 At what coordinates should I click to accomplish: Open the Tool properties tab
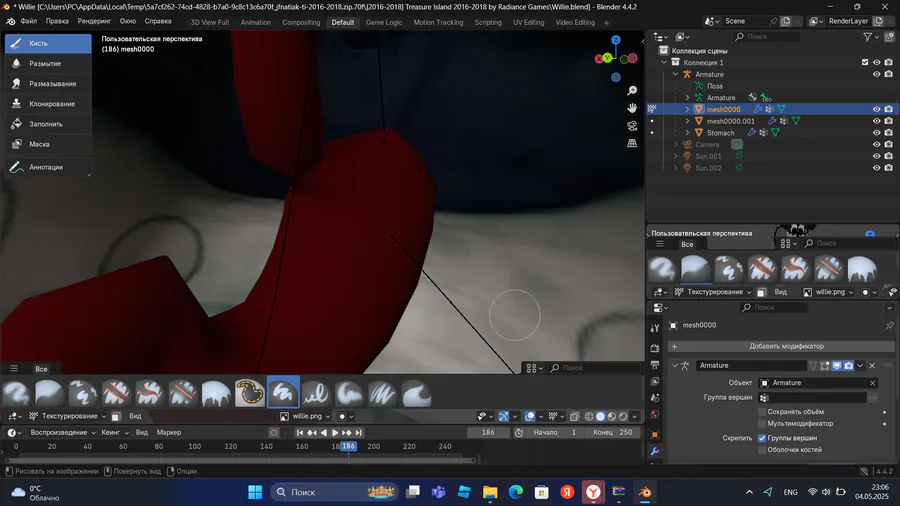(x=655, y=328)
